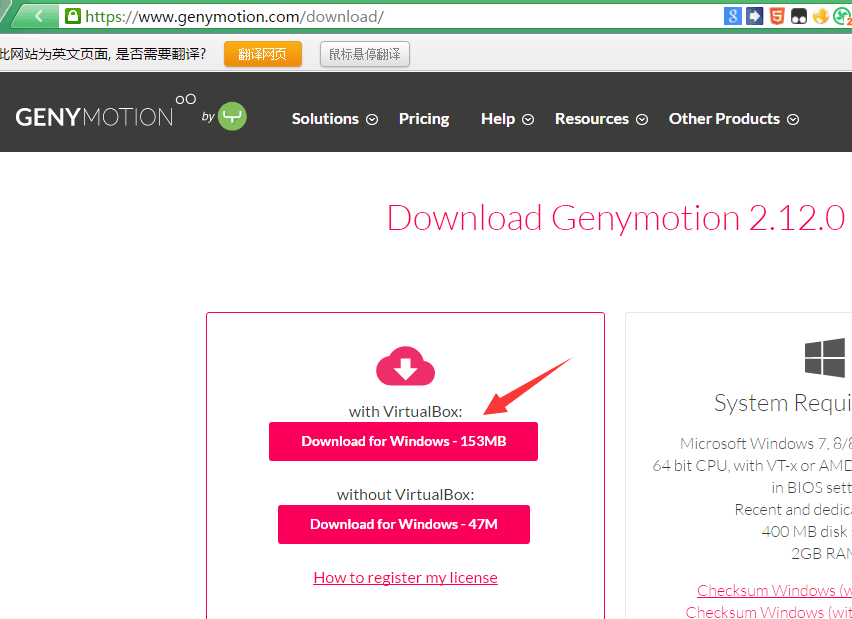Open the Solutions navigation menu
852x619 pixels.
tap(325, 119)
